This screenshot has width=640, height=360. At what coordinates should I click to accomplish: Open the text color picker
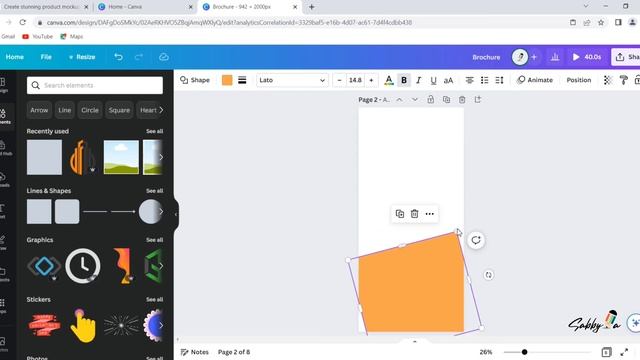point(389,80)
